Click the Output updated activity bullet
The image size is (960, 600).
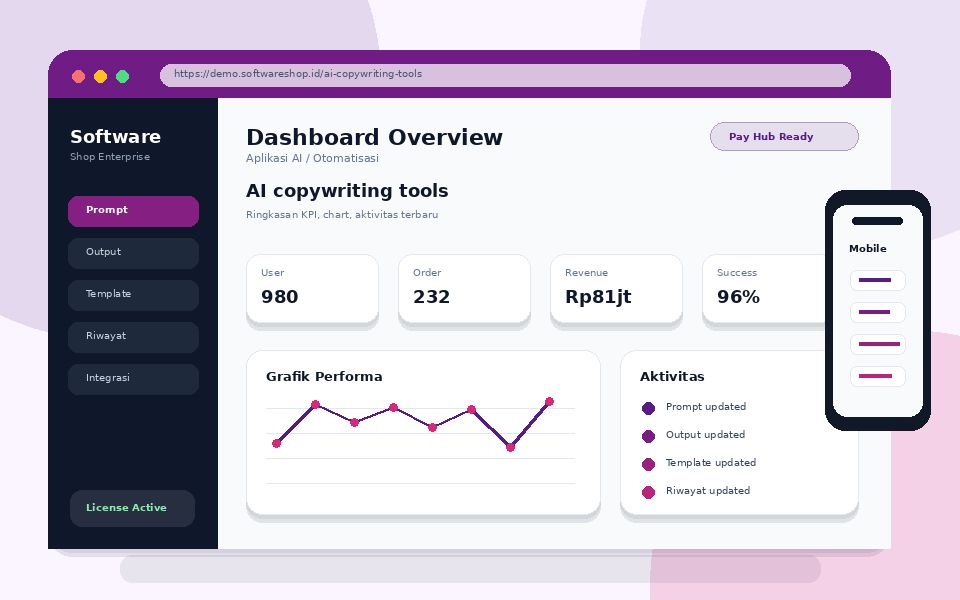(x=648, y=436)
